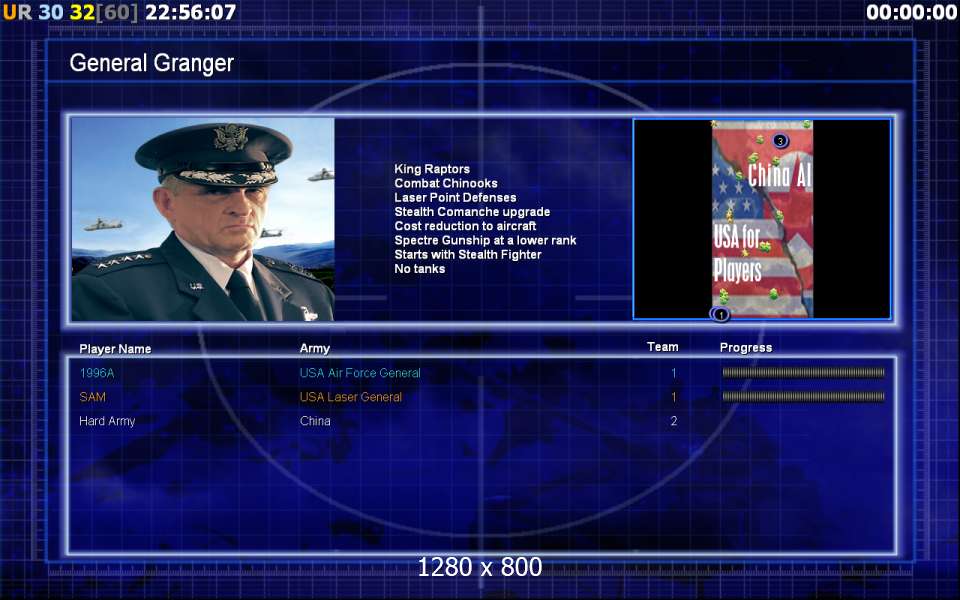This screenshot has height=600, width=960.
Task: Click team number for 1996A row
Action: pos(673,373)
